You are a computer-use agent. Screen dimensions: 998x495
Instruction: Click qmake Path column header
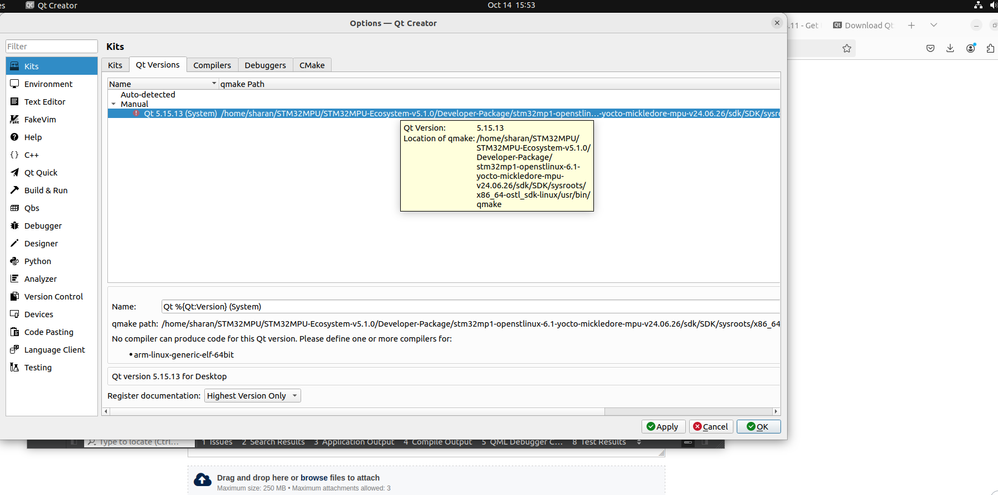pyautogui.click(x=499, y=84)
